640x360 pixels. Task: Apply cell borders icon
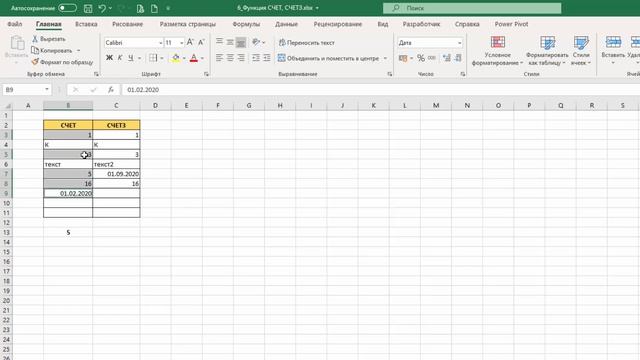tap(153, 58)
